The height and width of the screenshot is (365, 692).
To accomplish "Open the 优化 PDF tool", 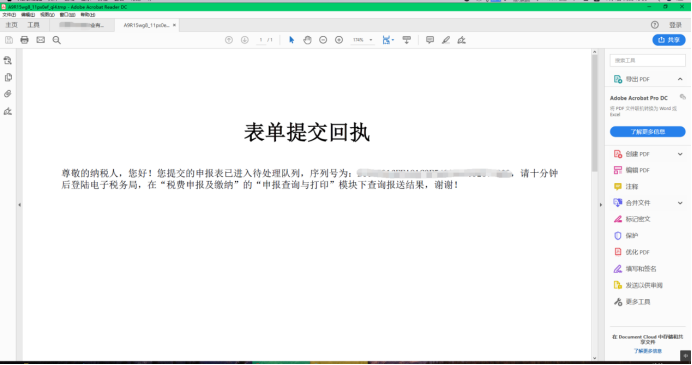I will tap(632, 252).
